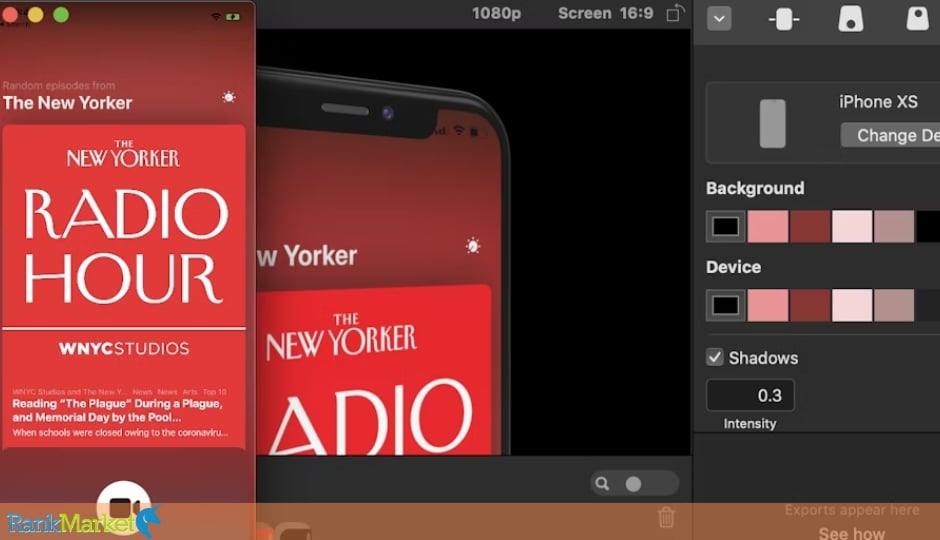Open the See how link
The height and width of the screenshot is (540, 940).
tap(851, 533)
